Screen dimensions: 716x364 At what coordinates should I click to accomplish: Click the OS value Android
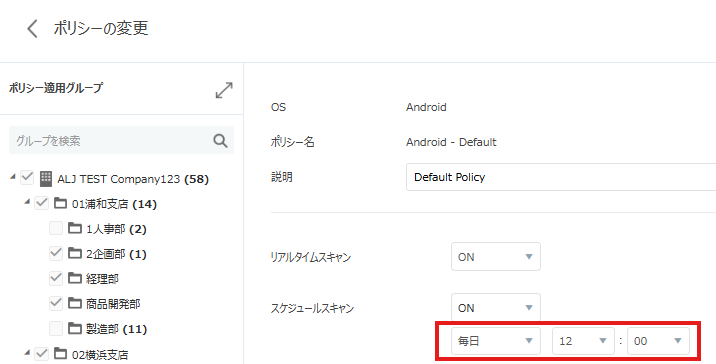(x=426, y=107)
